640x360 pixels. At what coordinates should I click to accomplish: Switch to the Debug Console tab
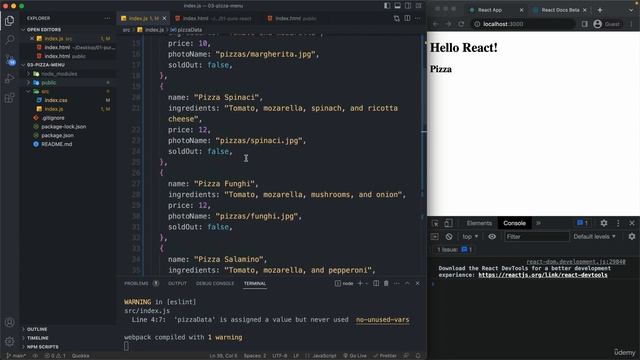215,283
